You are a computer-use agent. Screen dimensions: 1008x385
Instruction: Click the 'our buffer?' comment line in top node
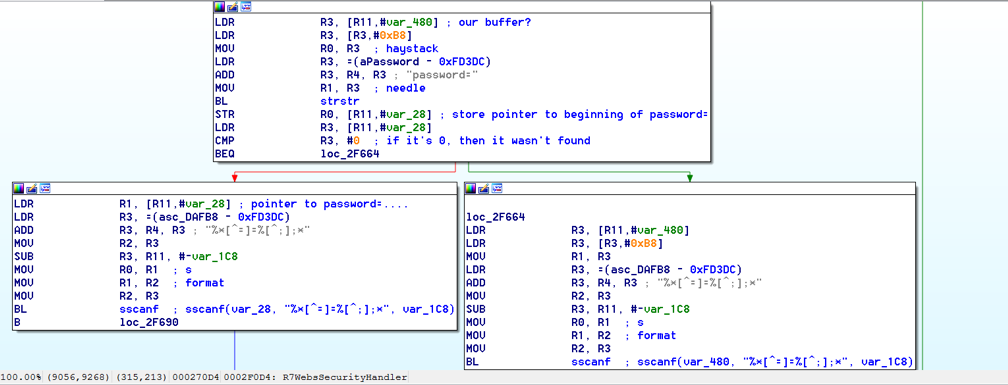(x=373, y=22)
